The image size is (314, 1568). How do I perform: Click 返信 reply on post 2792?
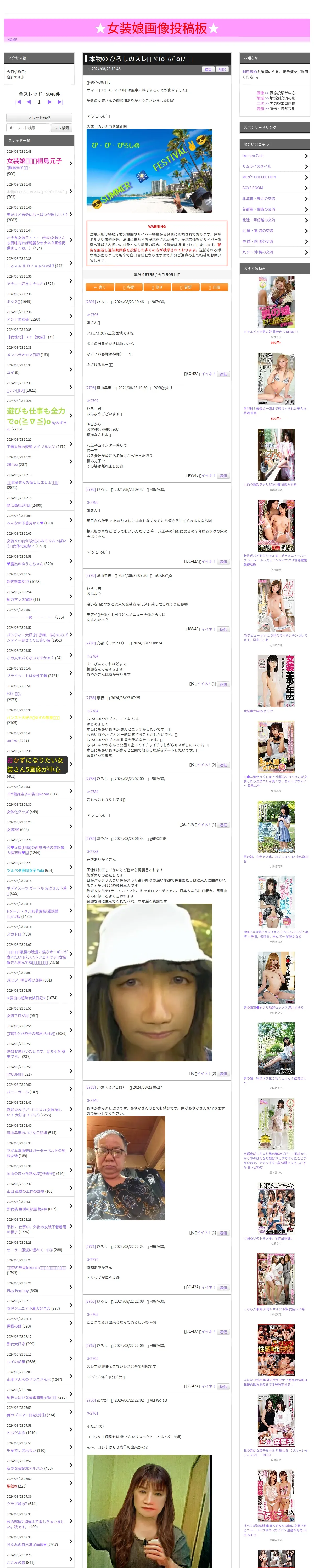tap(223, 562)
